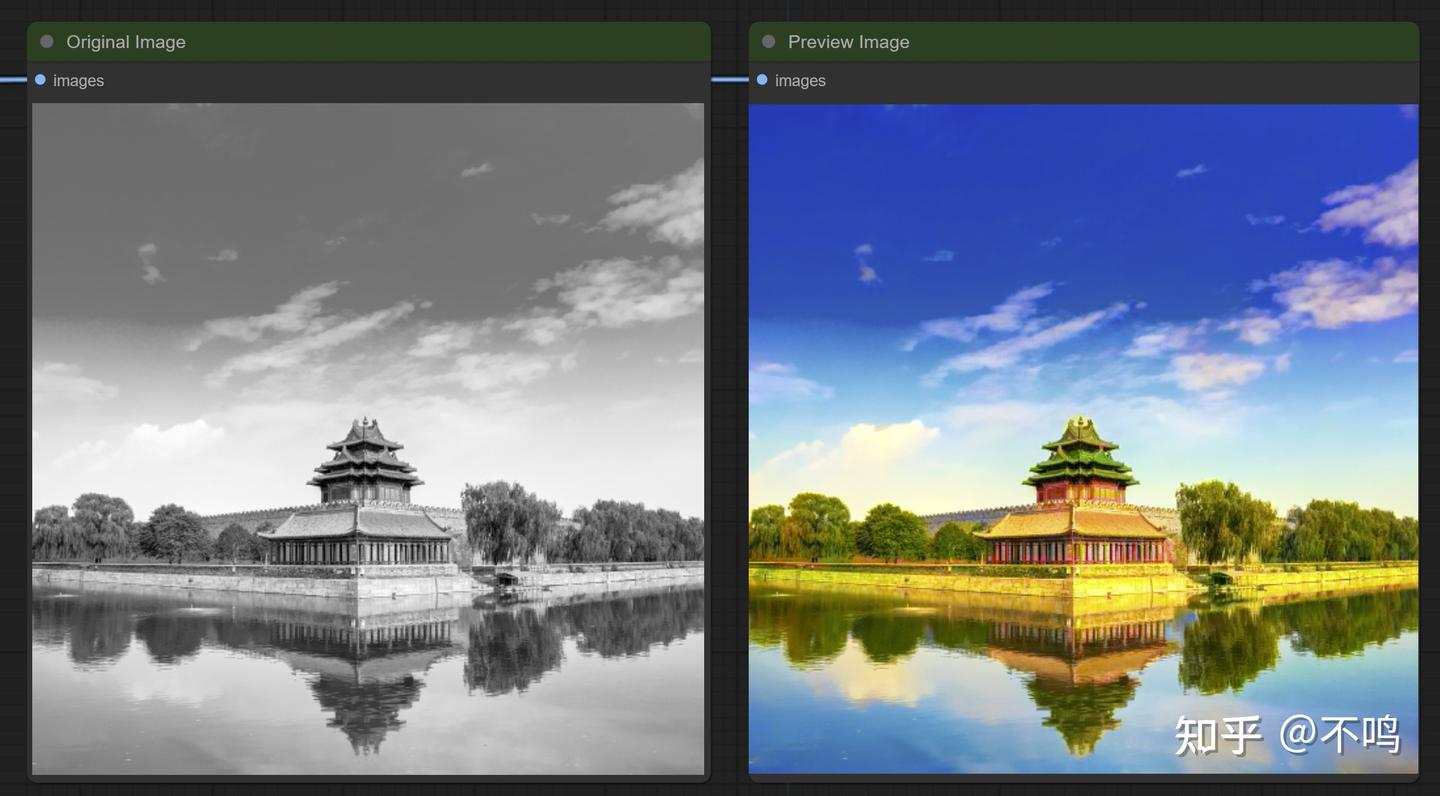Click the images input socket on Original Image
Screen dimensions: 1440x796
tap(40, 80)
